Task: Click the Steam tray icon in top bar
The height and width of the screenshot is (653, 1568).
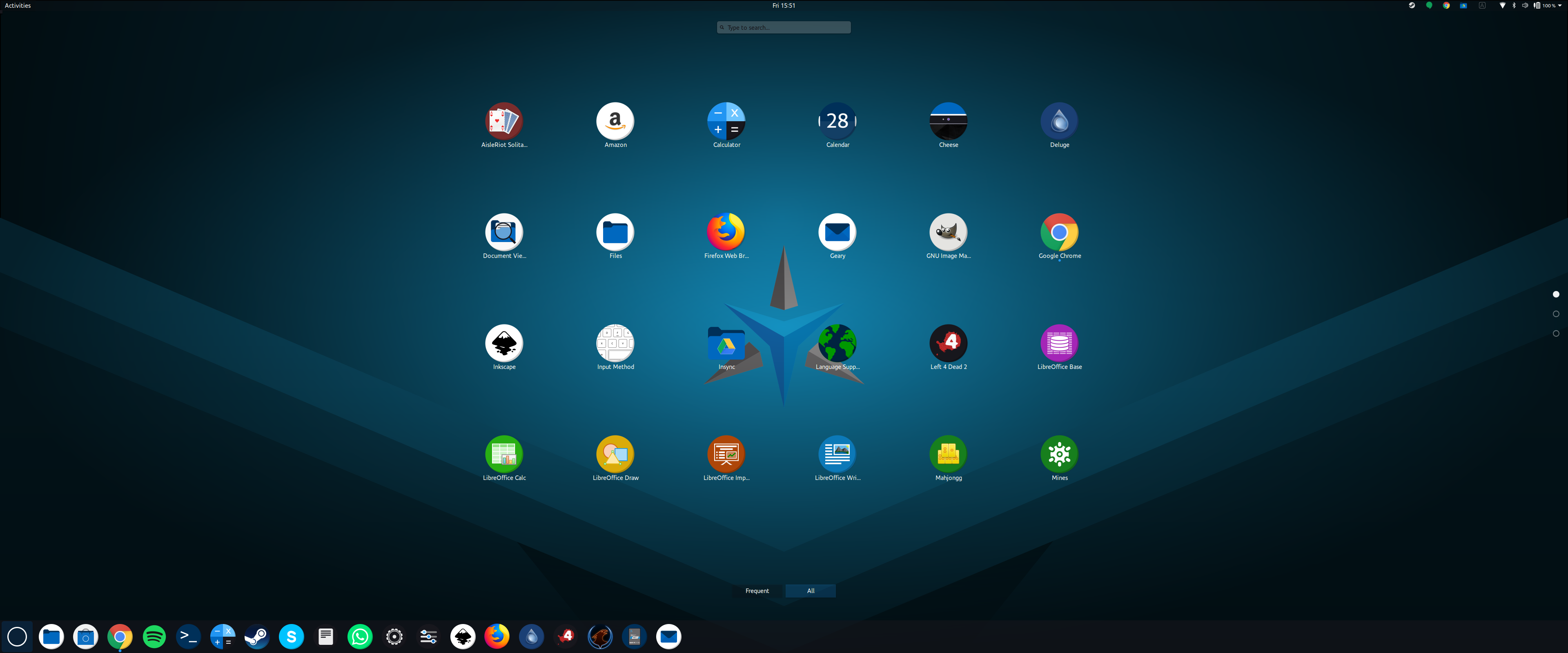Action: [x=1412, y=5]
